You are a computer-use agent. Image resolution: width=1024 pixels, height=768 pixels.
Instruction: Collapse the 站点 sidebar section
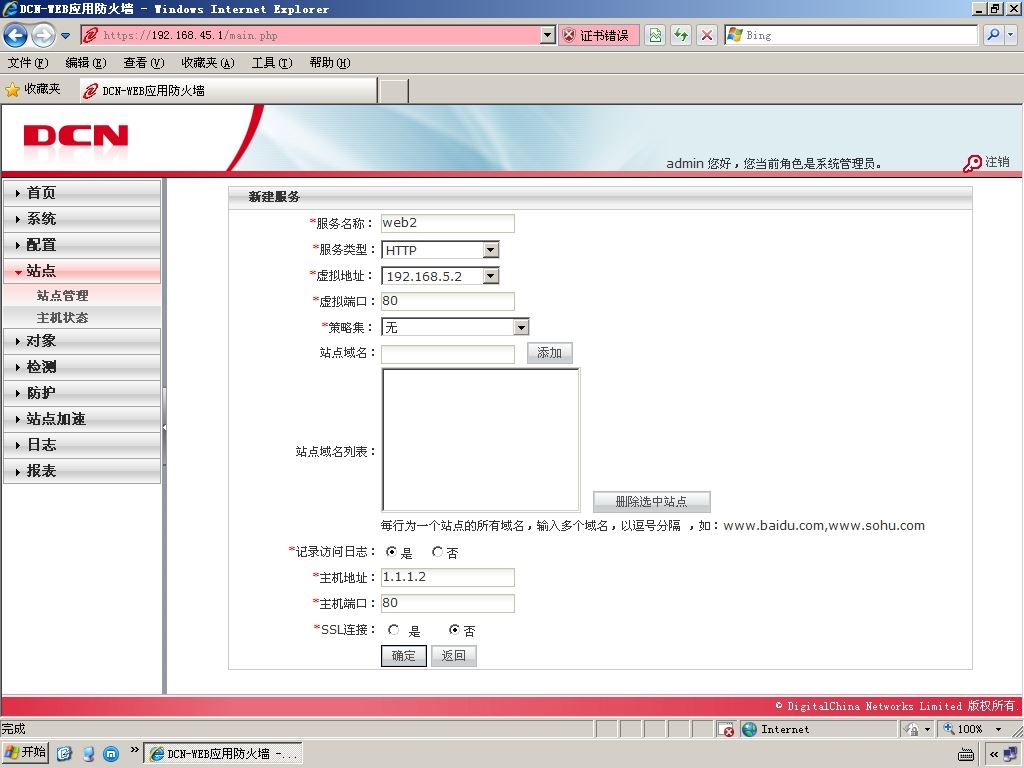[82, 271]
